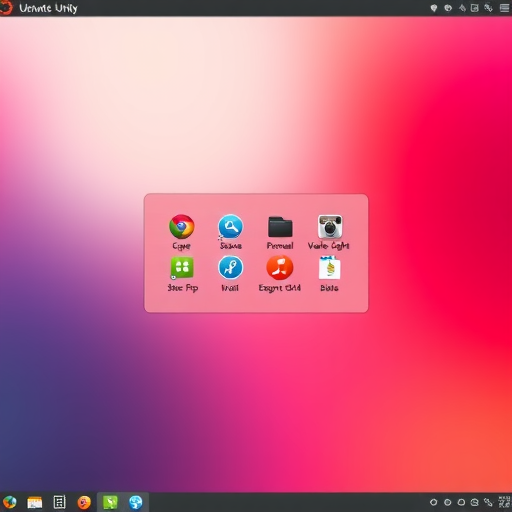
Task: Click the circle-with-dot icon in bottom tray
Action: pos(448,502)
